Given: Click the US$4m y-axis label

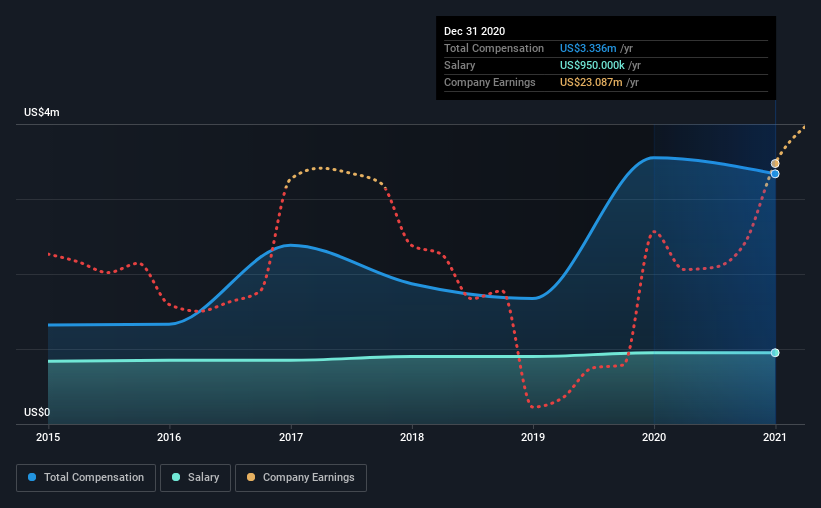Looking at the screenshot, I should [x=42, y=113].
